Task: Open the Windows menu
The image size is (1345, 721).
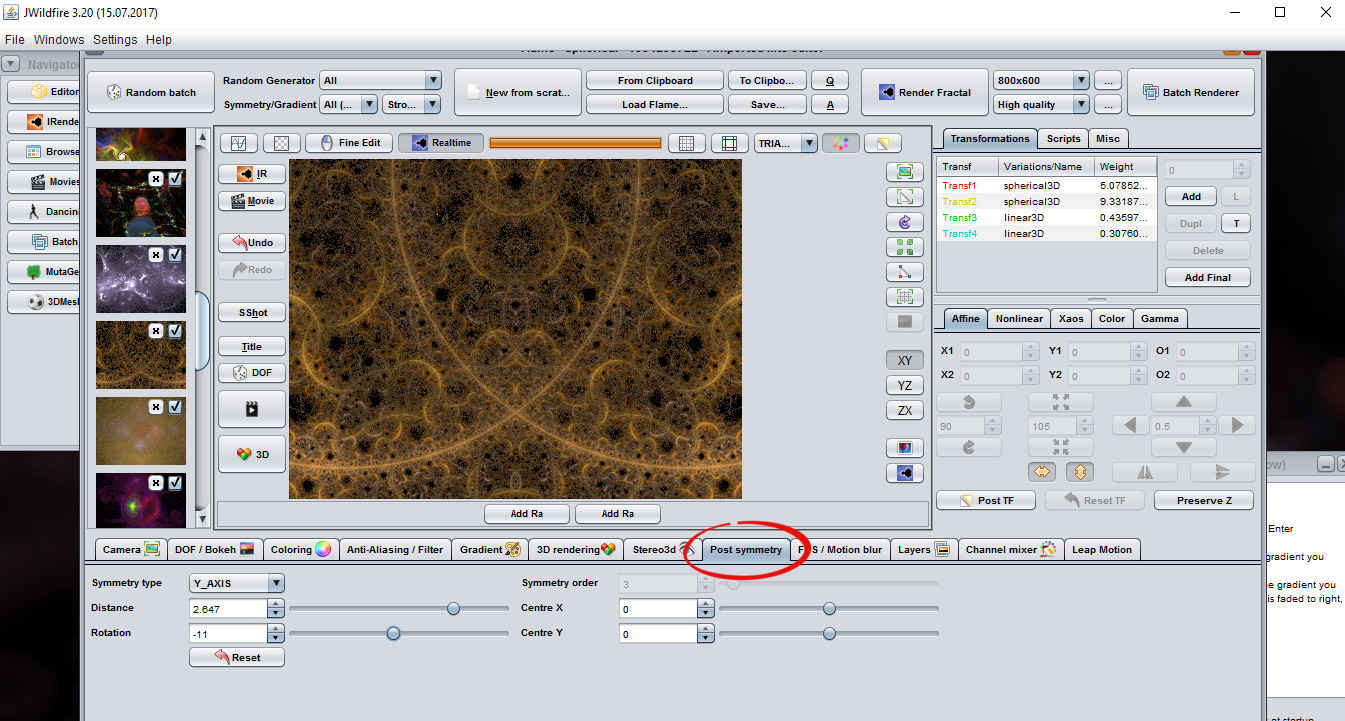Action: [59, 40]
